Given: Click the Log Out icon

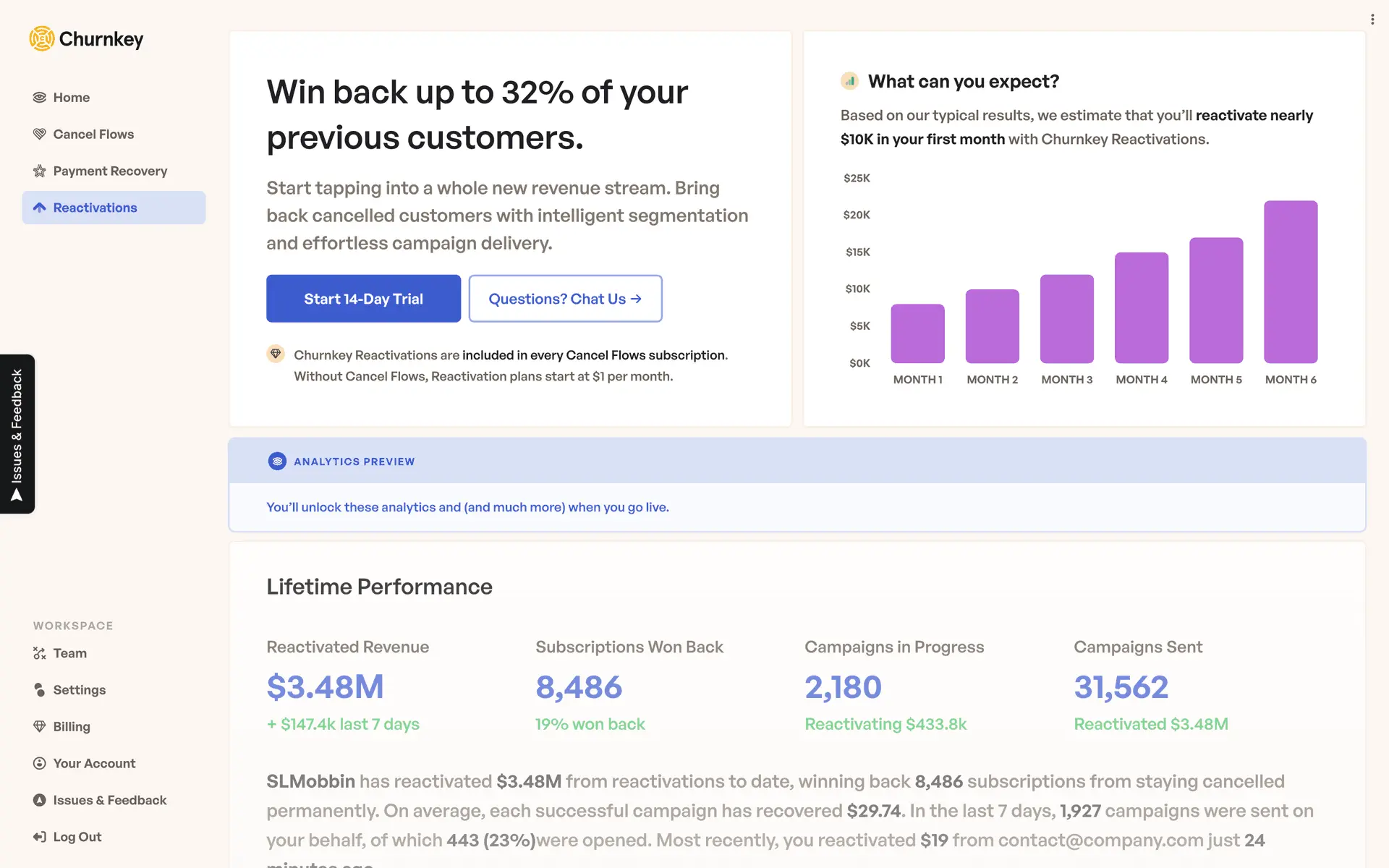Looking at the screenshot, I should coord(39,837).
